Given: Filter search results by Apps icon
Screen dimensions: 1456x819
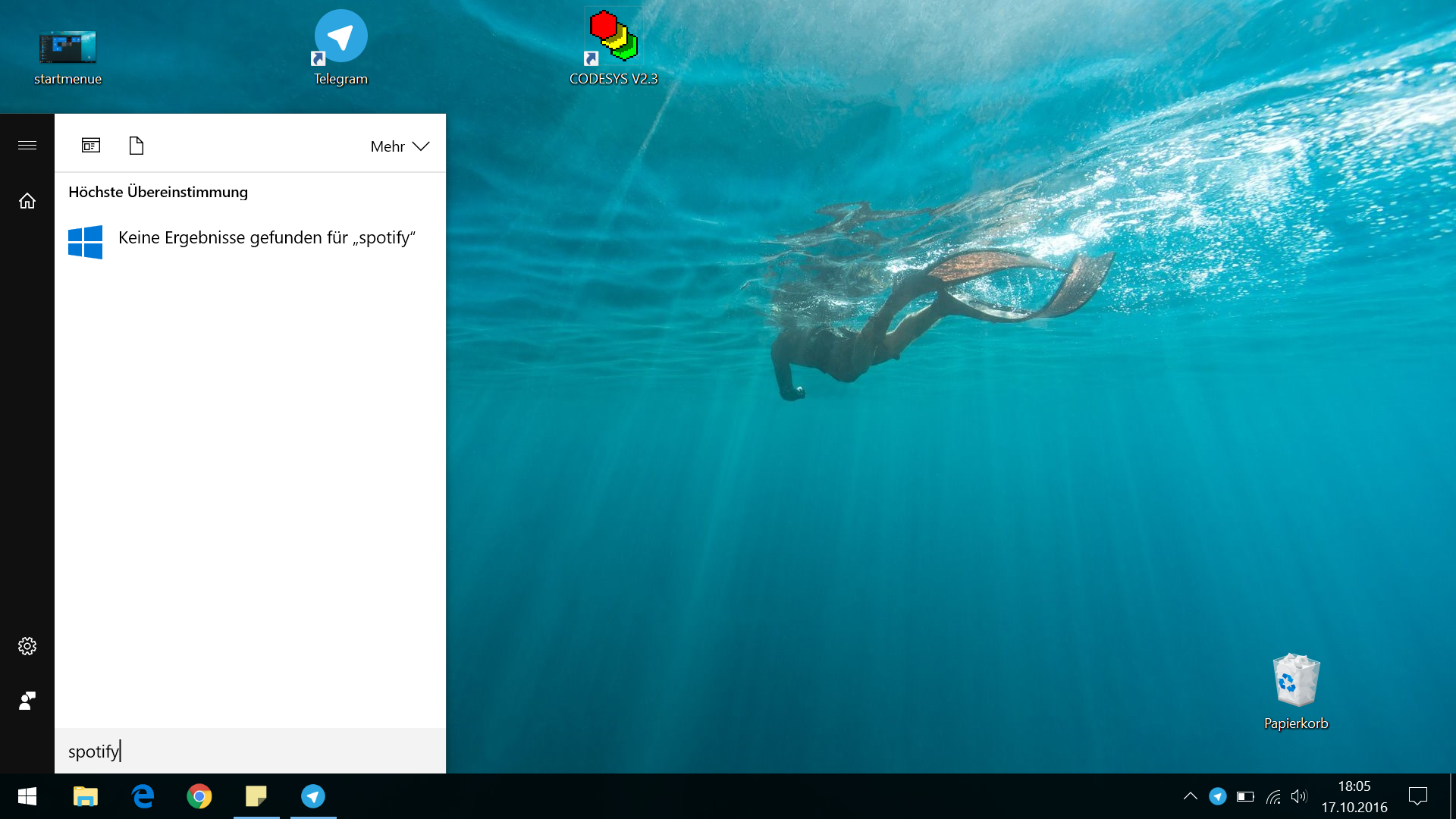Looking at the screenshot, I should pos(91,146).
